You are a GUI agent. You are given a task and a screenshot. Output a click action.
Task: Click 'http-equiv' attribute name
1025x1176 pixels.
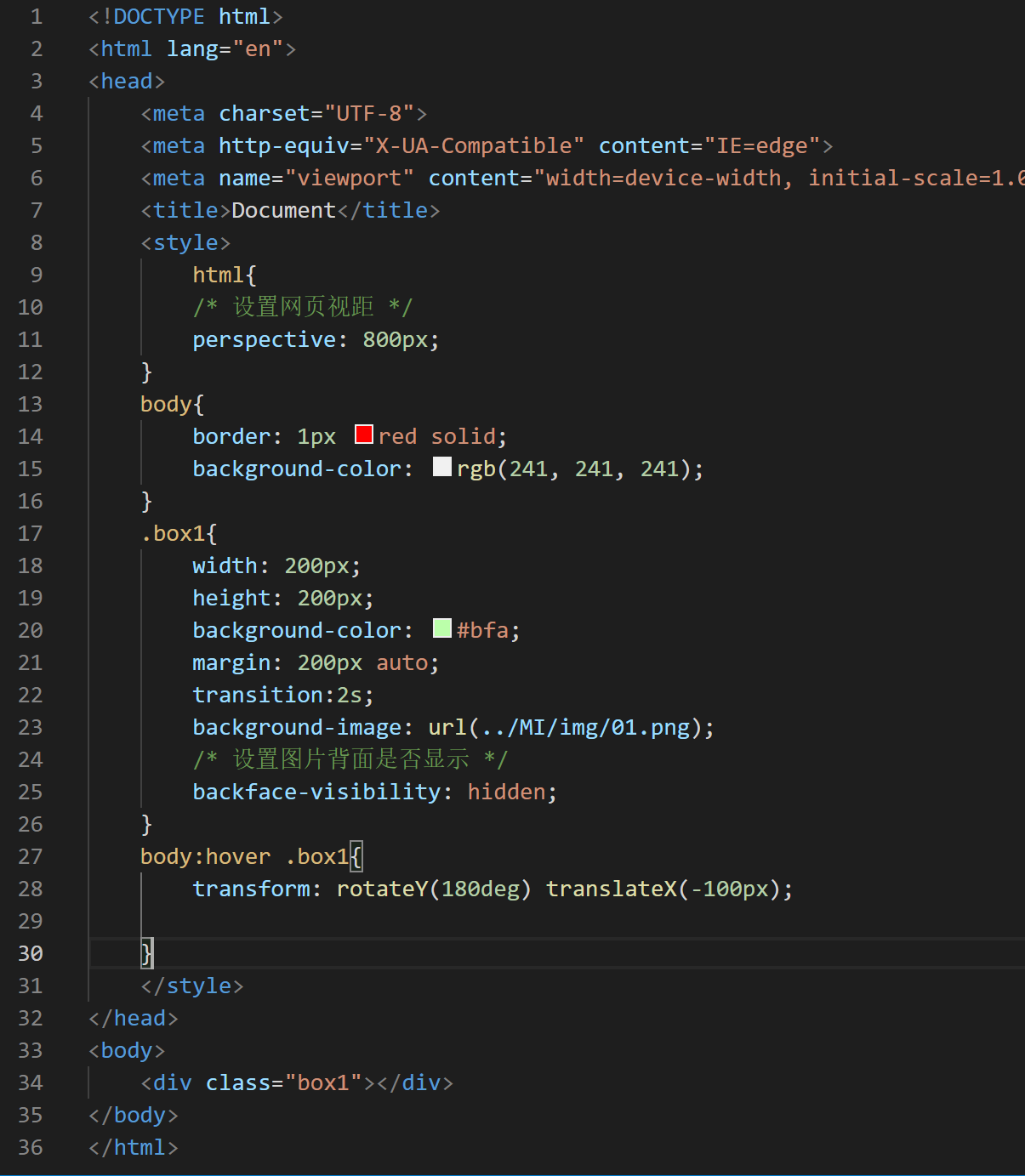point(284,145)
